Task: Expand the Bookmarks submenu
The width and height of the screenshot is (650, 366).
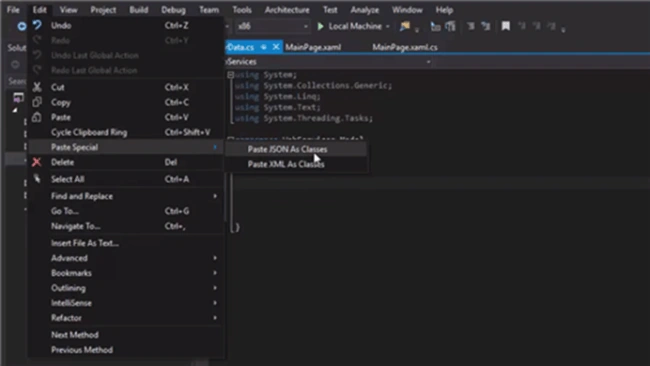Action: click(x=215, y=273)
